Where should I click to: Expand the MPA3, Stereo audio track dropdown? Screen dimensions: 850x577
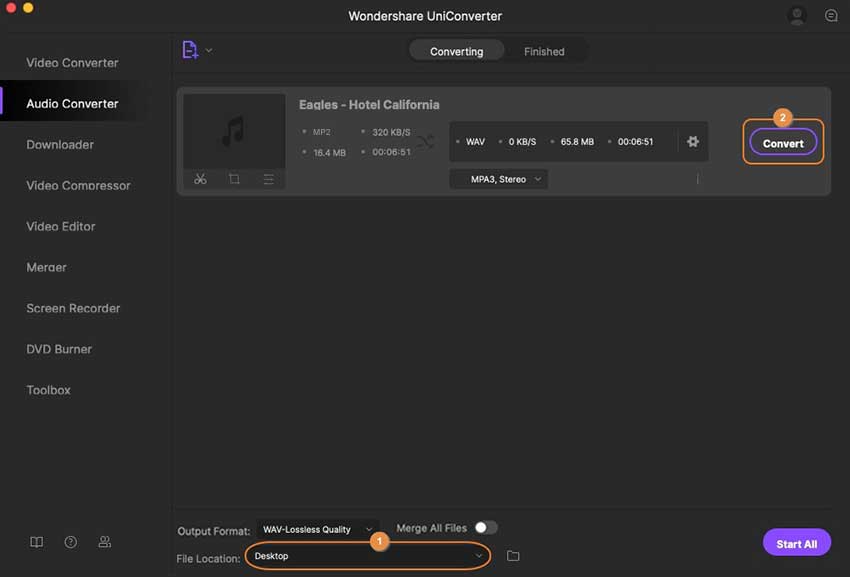[498, 179]
